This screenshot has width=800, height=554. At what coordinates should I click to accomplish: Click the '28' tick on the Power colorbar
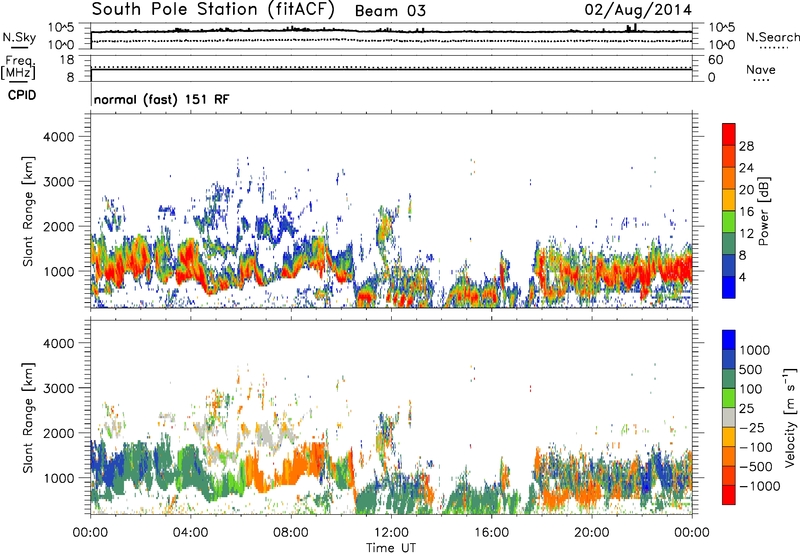click(x=746, y=146)
